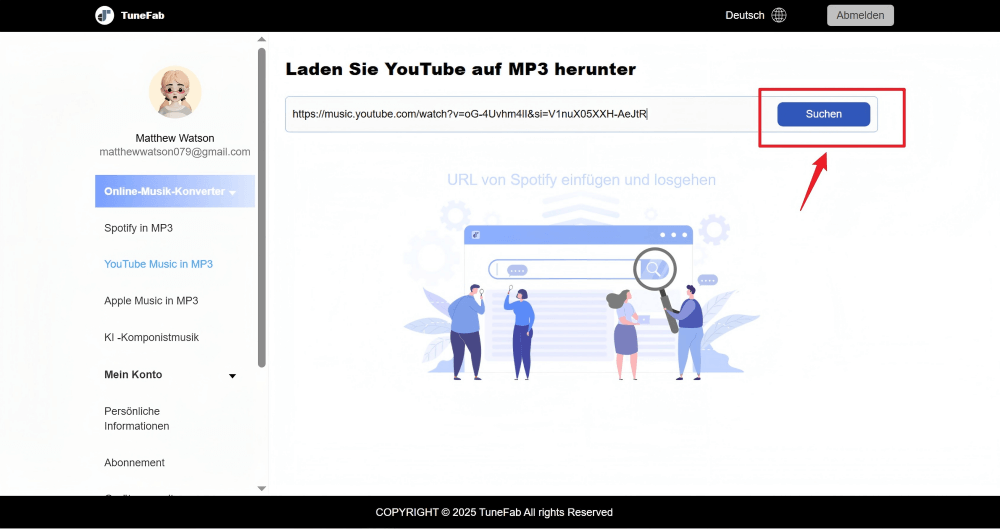Click the sidebar scrollbar thumb

(x=262, y=200)
